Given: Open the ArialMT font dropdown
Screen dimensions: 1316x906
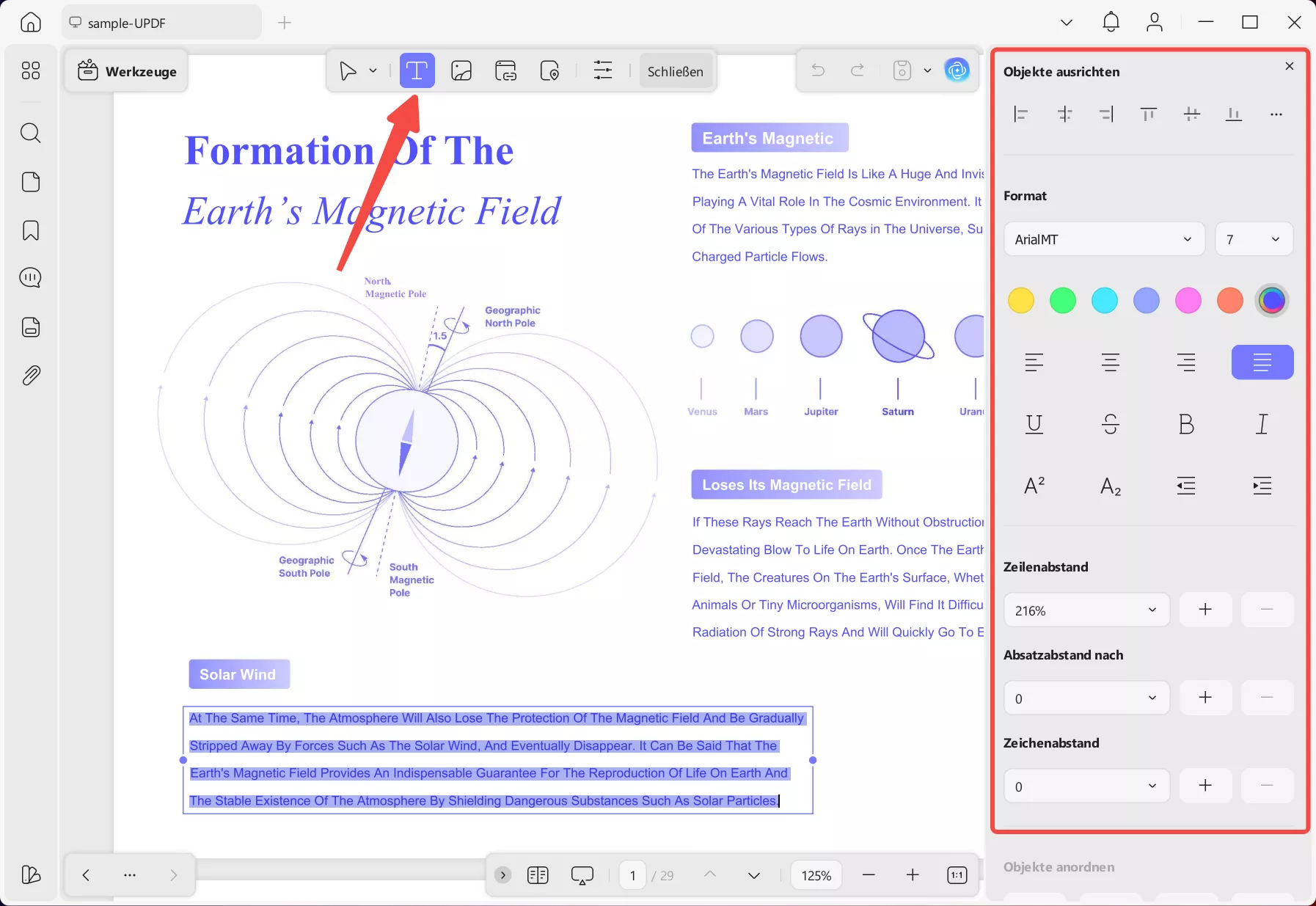Looking at the screenshot, I should tap(1103, 239).
